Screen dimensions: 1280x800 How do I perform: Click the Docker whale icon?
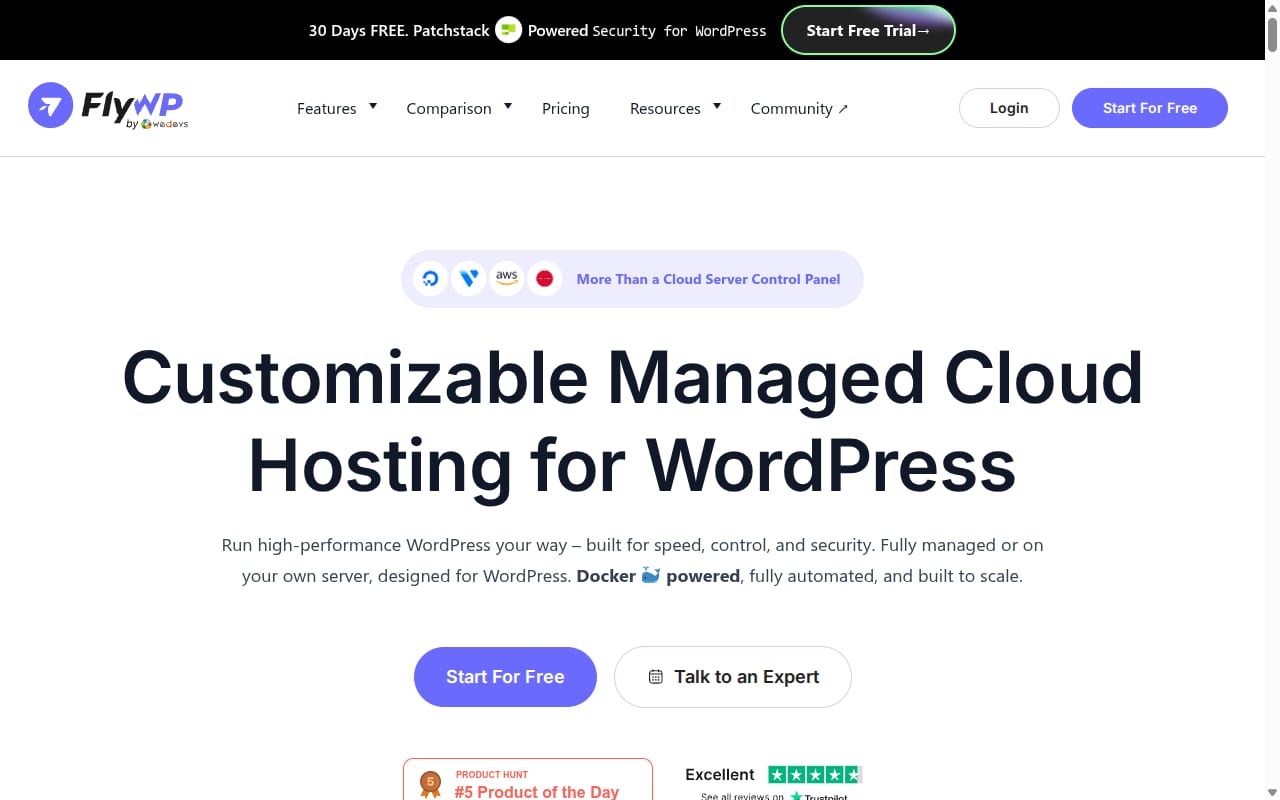[x=651, y=575]
